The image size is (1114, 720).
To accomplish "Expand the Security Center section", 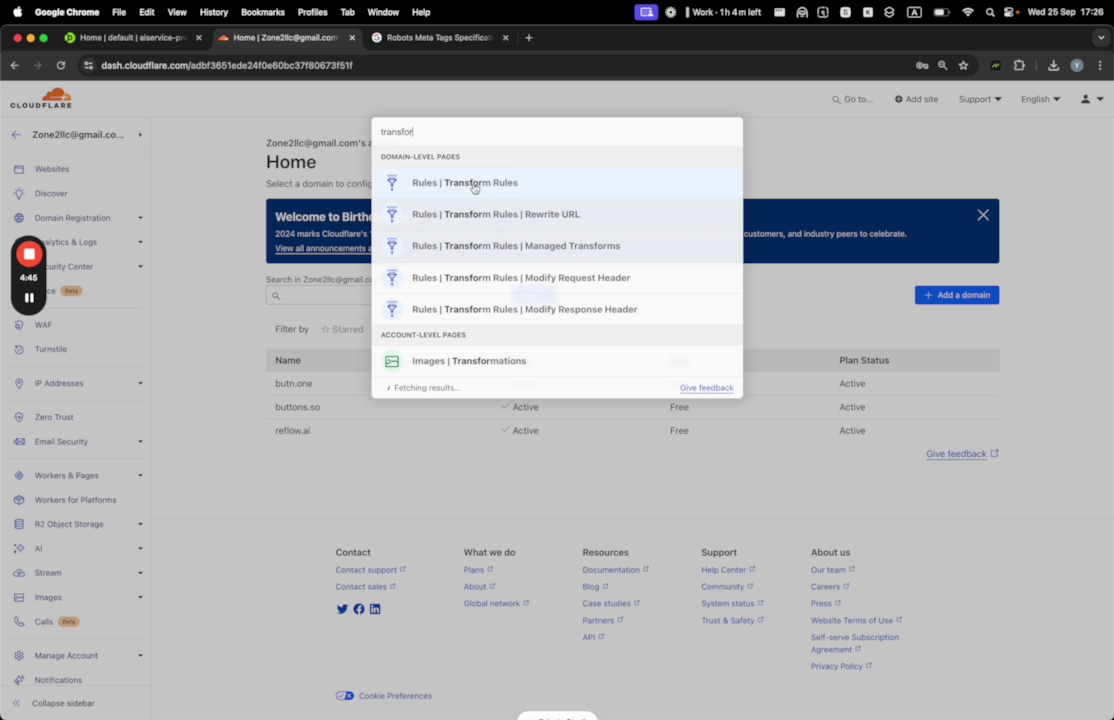I will tap(140, 267).
